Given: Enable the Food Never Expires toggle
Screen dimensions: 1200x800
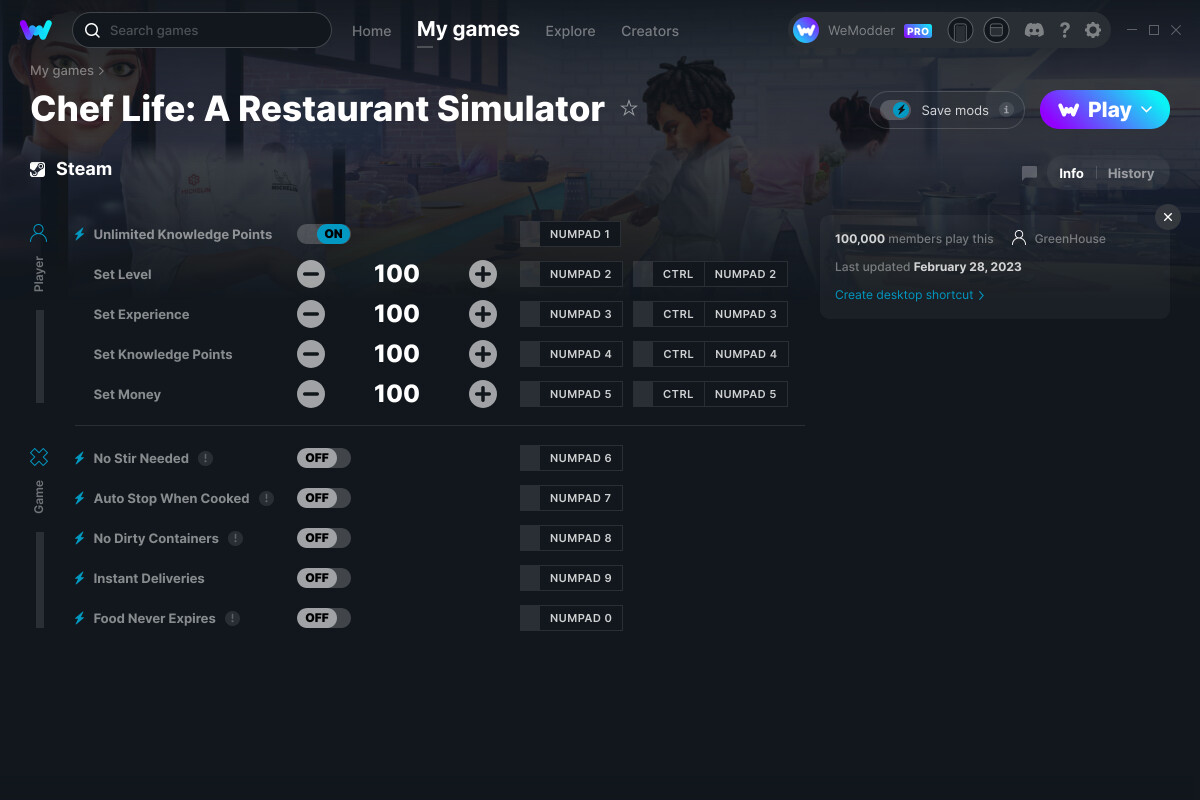Looking at the screenshot, I should 324,618.
